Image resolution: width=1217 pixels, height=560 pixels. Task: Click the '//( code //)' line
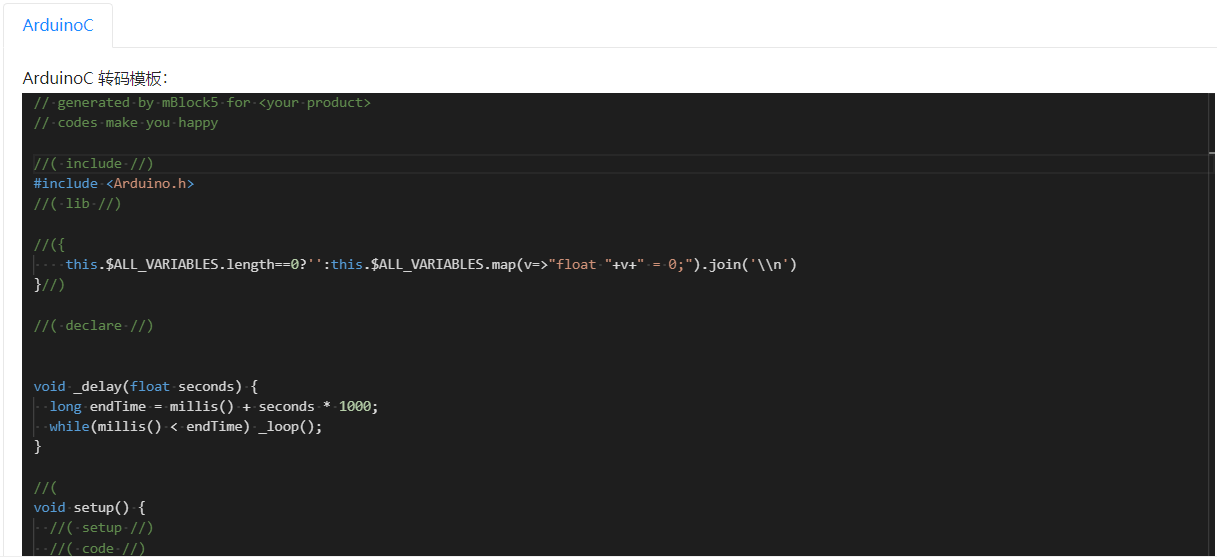(98, 548)
